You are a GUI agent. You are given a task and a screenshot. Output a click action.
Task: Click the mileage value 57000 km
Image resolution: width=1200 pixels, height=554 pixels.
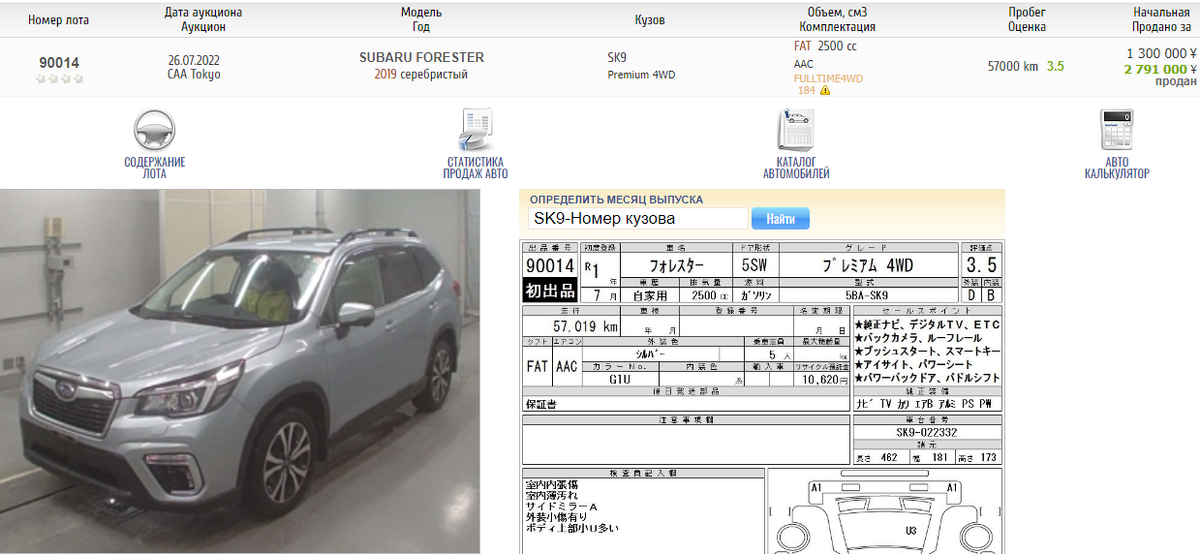(x=1012, y=66)
